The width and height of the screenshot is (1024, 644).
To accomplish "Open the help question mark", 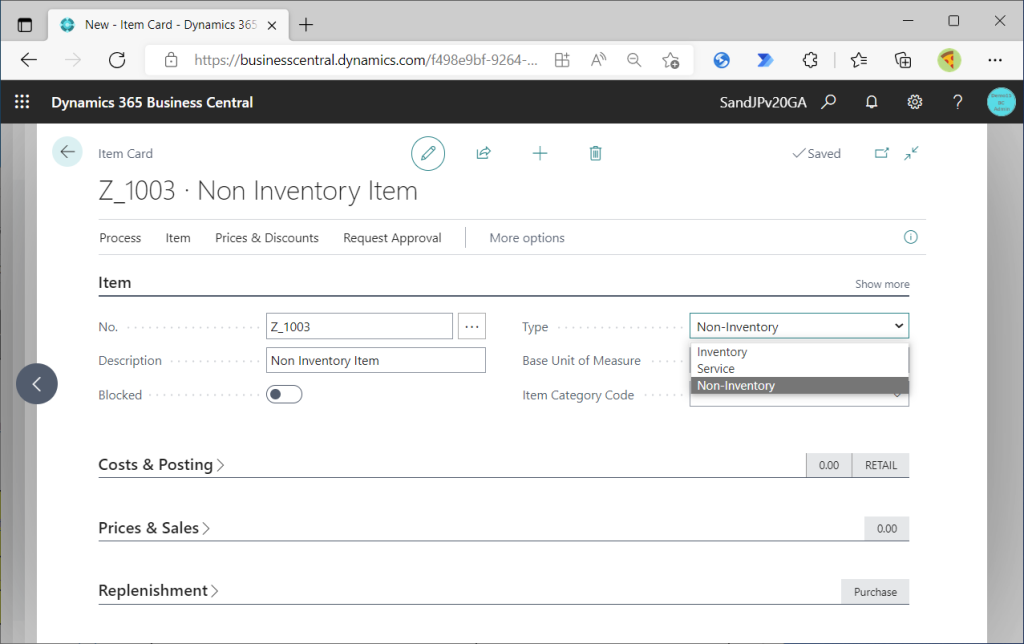I will (957, 102).
